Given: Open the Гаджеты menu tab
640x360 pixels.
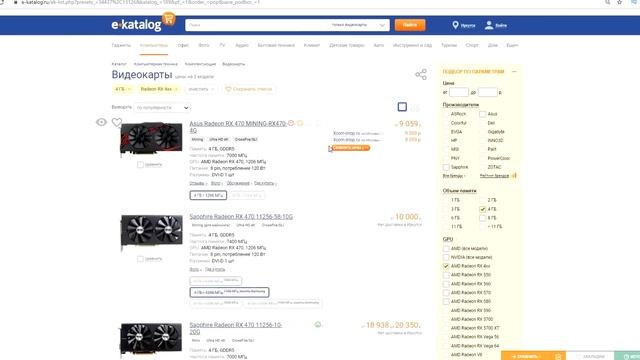Looking at the screenshot, I should click(x=121, y=45).
